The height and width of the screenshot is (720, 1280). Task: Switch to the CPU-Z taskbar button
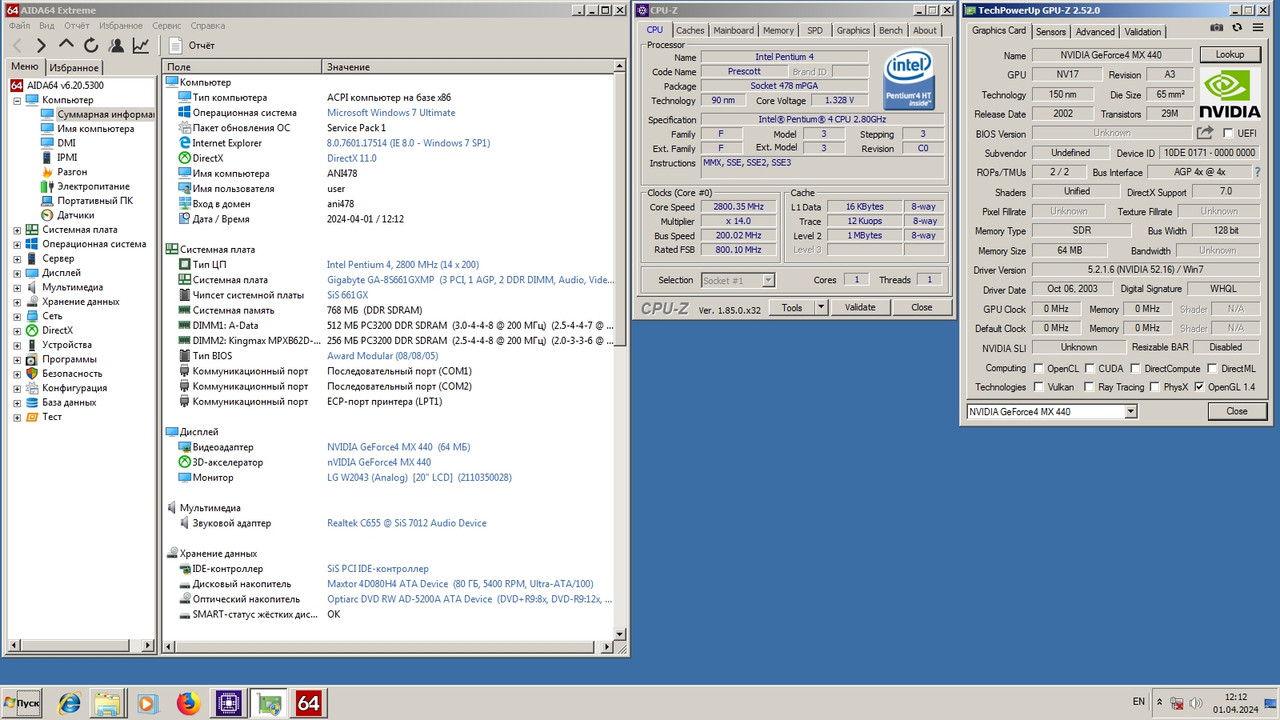pos(228,704)
